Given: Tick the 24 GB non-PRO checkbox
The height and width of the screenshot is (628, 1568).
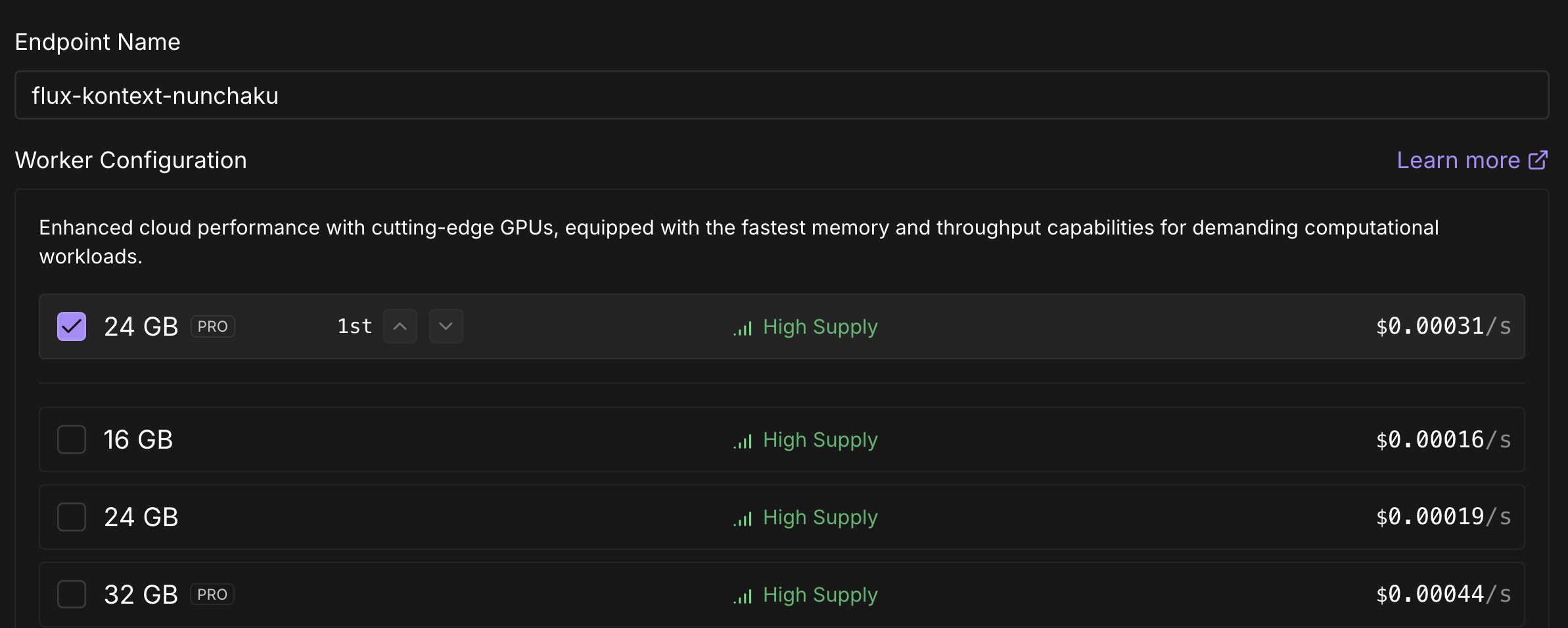Looking at the screenshot, I should tap(72, 517).
